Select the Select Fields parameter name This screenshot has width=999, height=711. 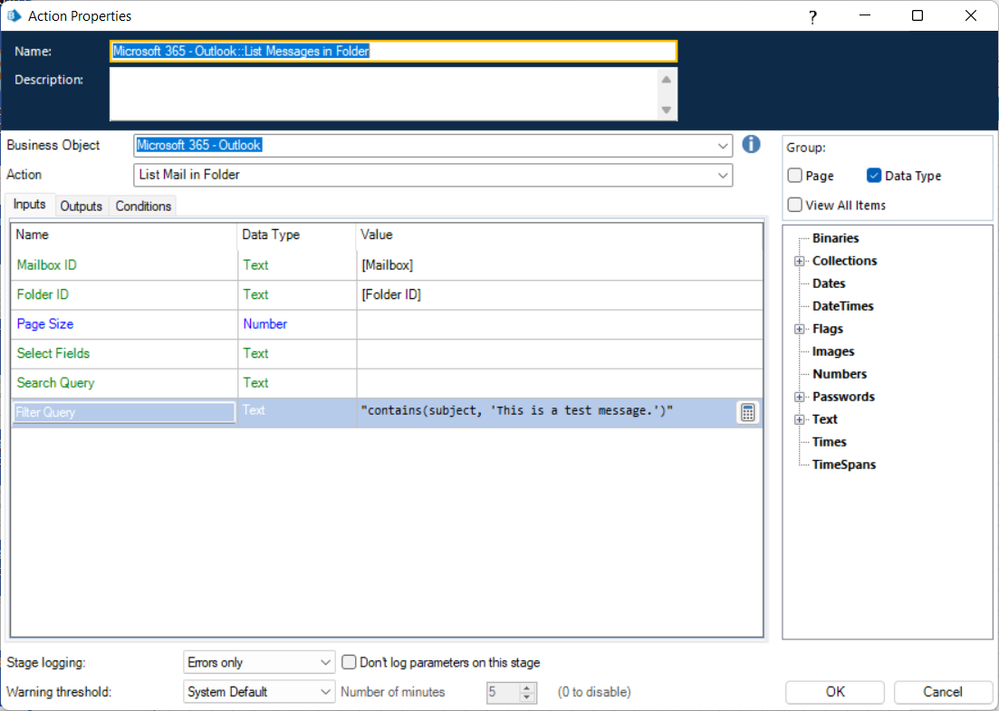click(53, 353)
